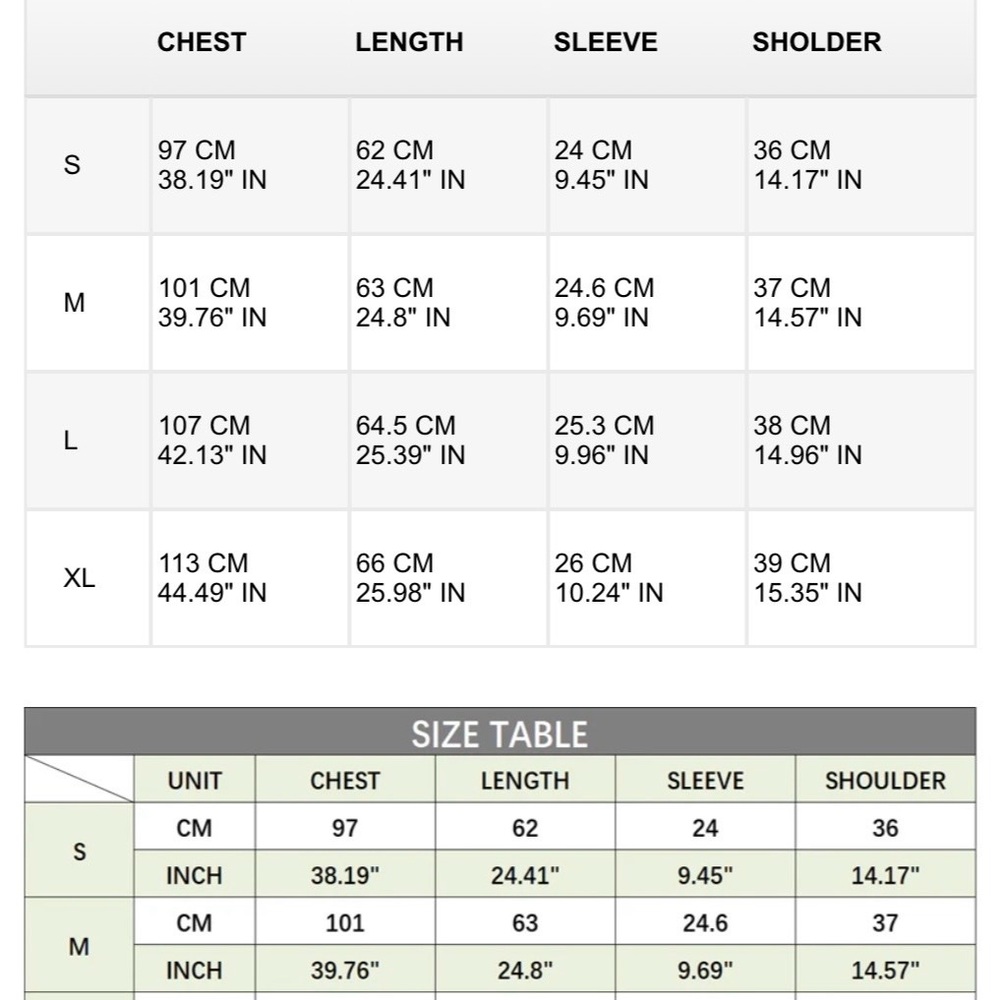Click the 113 CM chest cell for XL

point(250,578)
